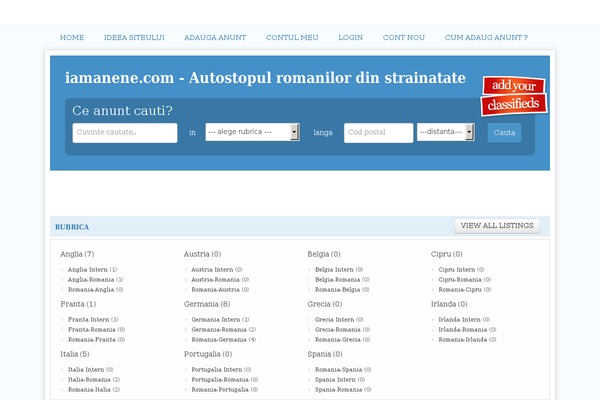The image size is (600, 400).
Task: Open Grecia-Romania listings
Action: pos(342,329)
